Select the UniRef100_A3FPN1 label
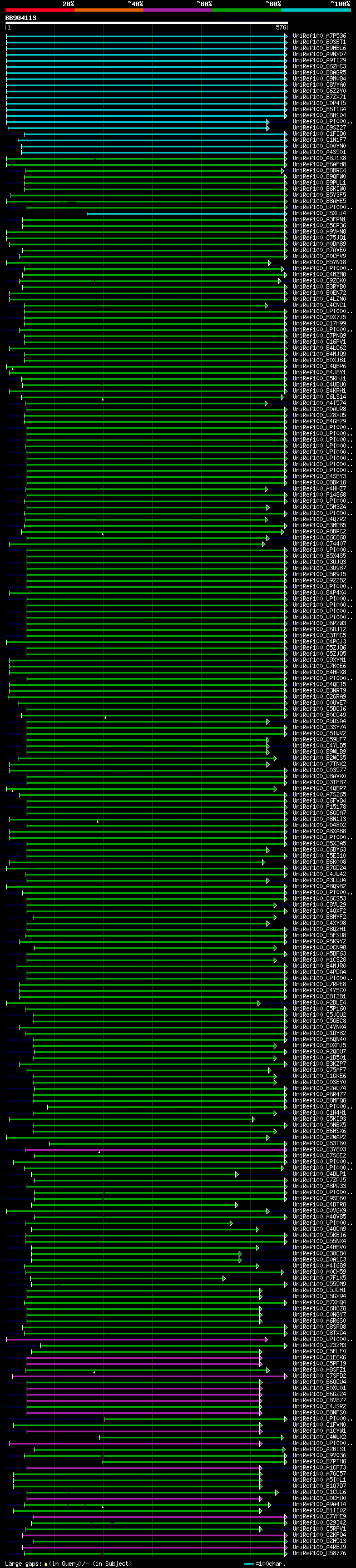 (x=319, y=220)
